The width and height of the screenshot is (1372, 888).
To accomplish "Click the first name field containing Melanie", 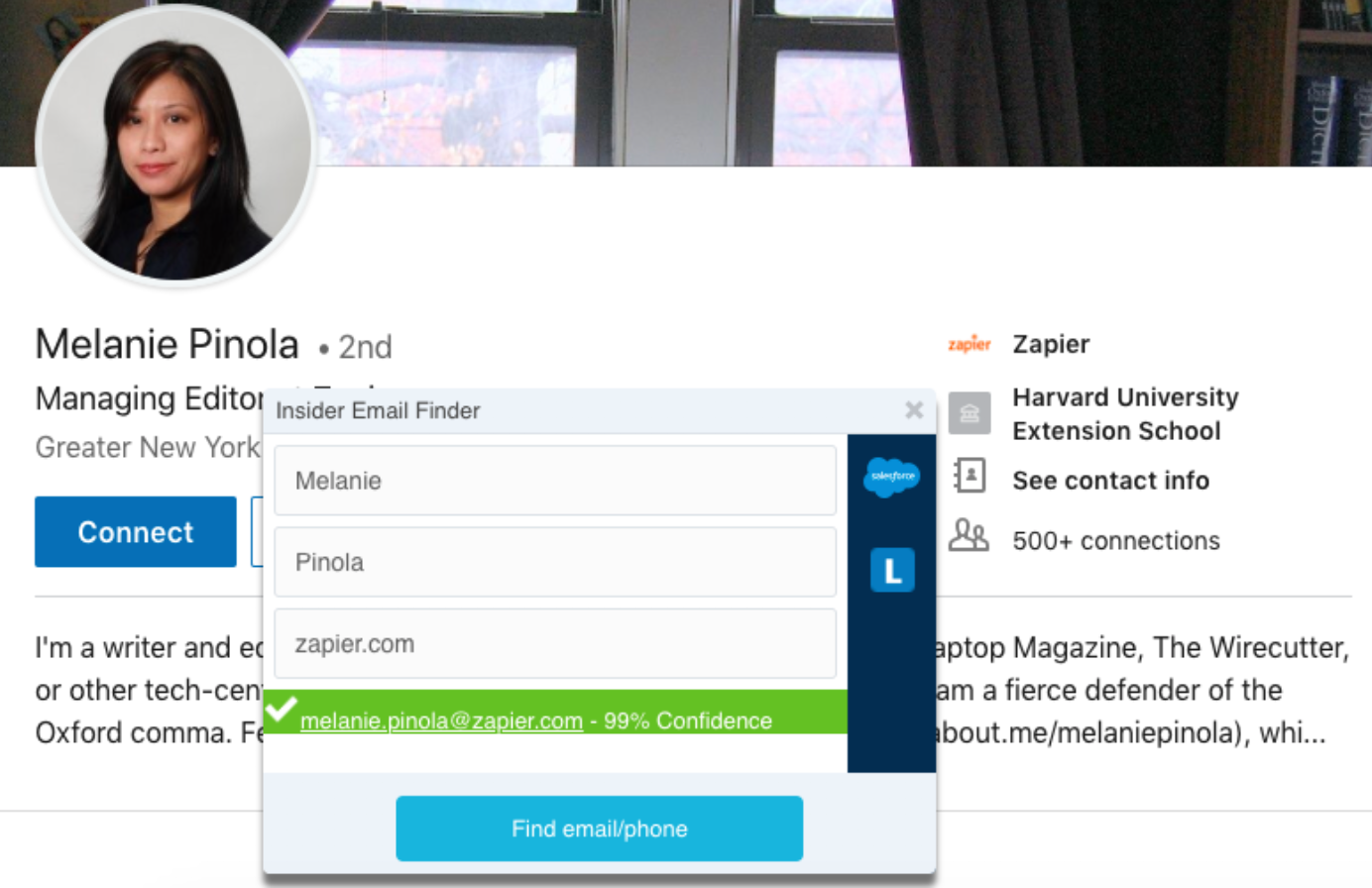I will [x=555, y=481].
